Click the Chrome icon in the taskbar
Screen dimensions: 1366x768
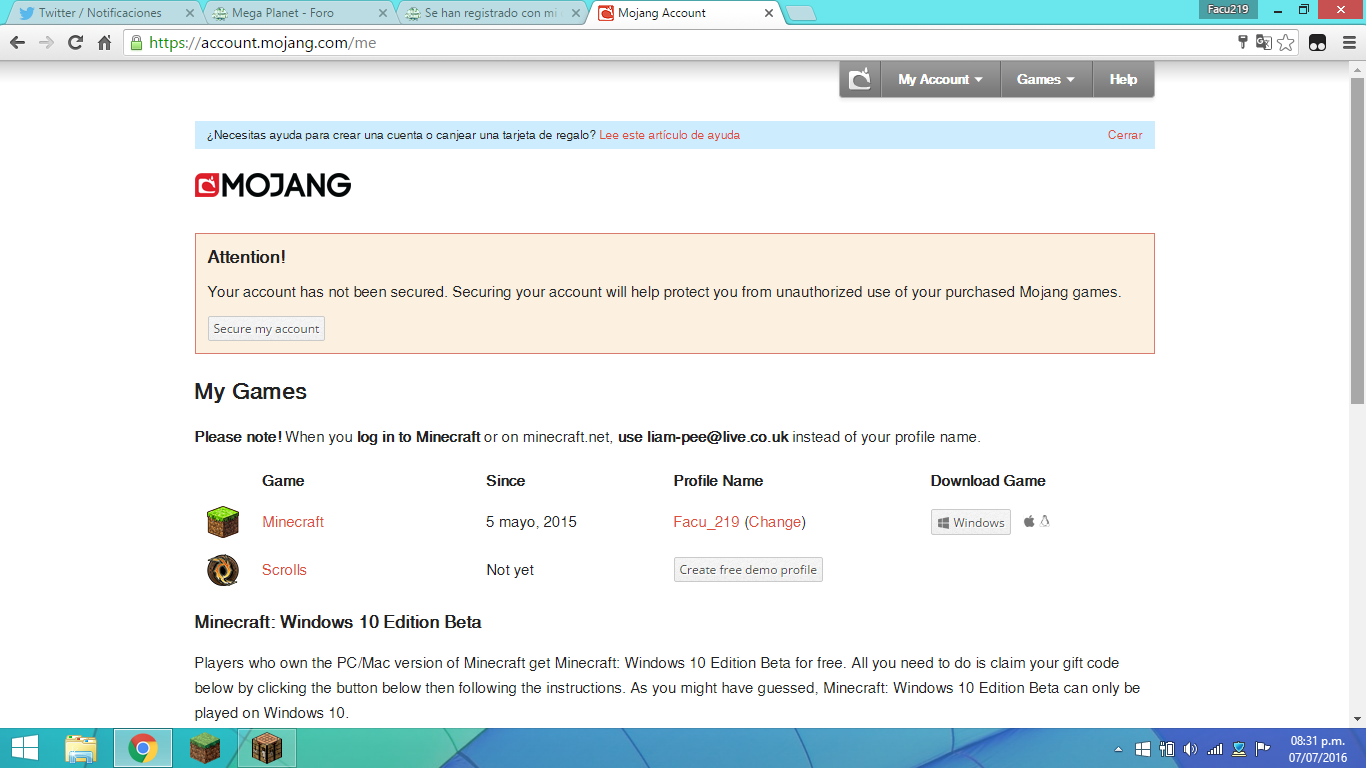(143, 748)
